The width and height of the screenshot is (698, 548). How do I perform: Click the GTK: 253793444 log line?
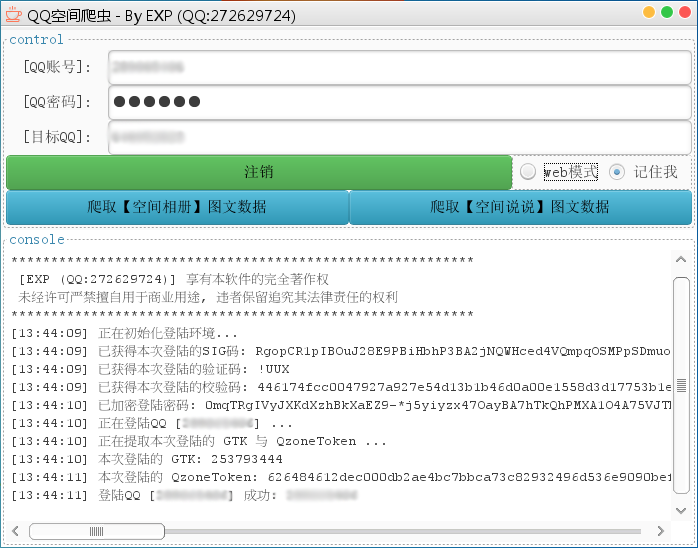pyautogui.click(x=147, y=459)
